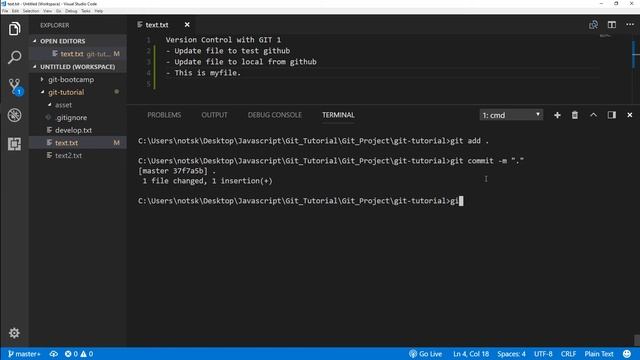Change Plain Text language mode
This screenshot has height=360, width=640.
coord(599,354)
